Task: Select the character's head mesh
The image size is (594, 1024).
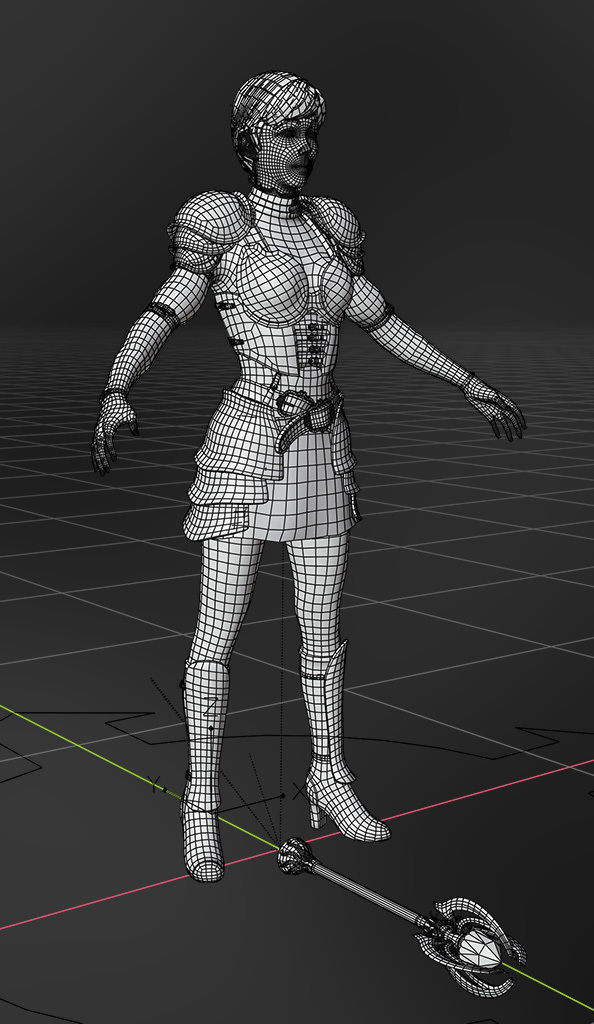Action: [279, 131]
